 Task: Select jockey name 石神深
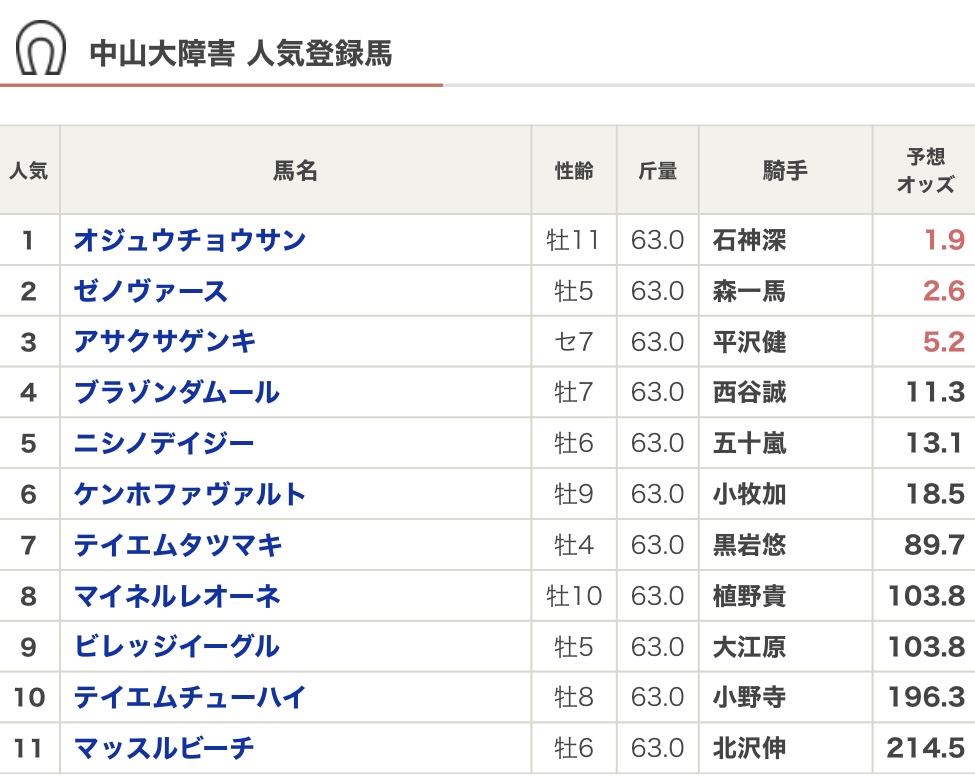tap(749, 240)
